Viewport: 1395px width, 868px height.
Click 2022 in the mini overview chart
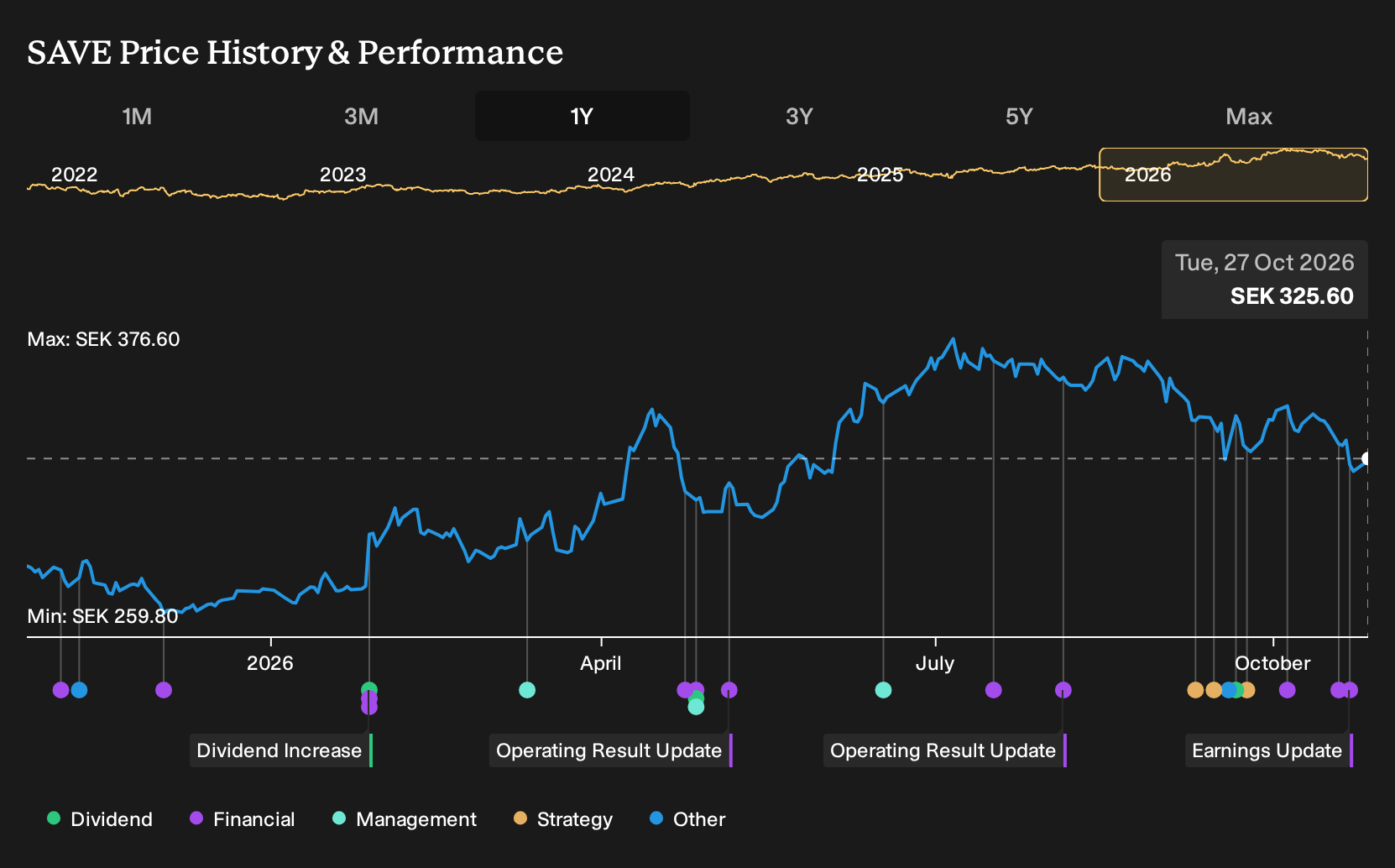(x=75, y=175)
